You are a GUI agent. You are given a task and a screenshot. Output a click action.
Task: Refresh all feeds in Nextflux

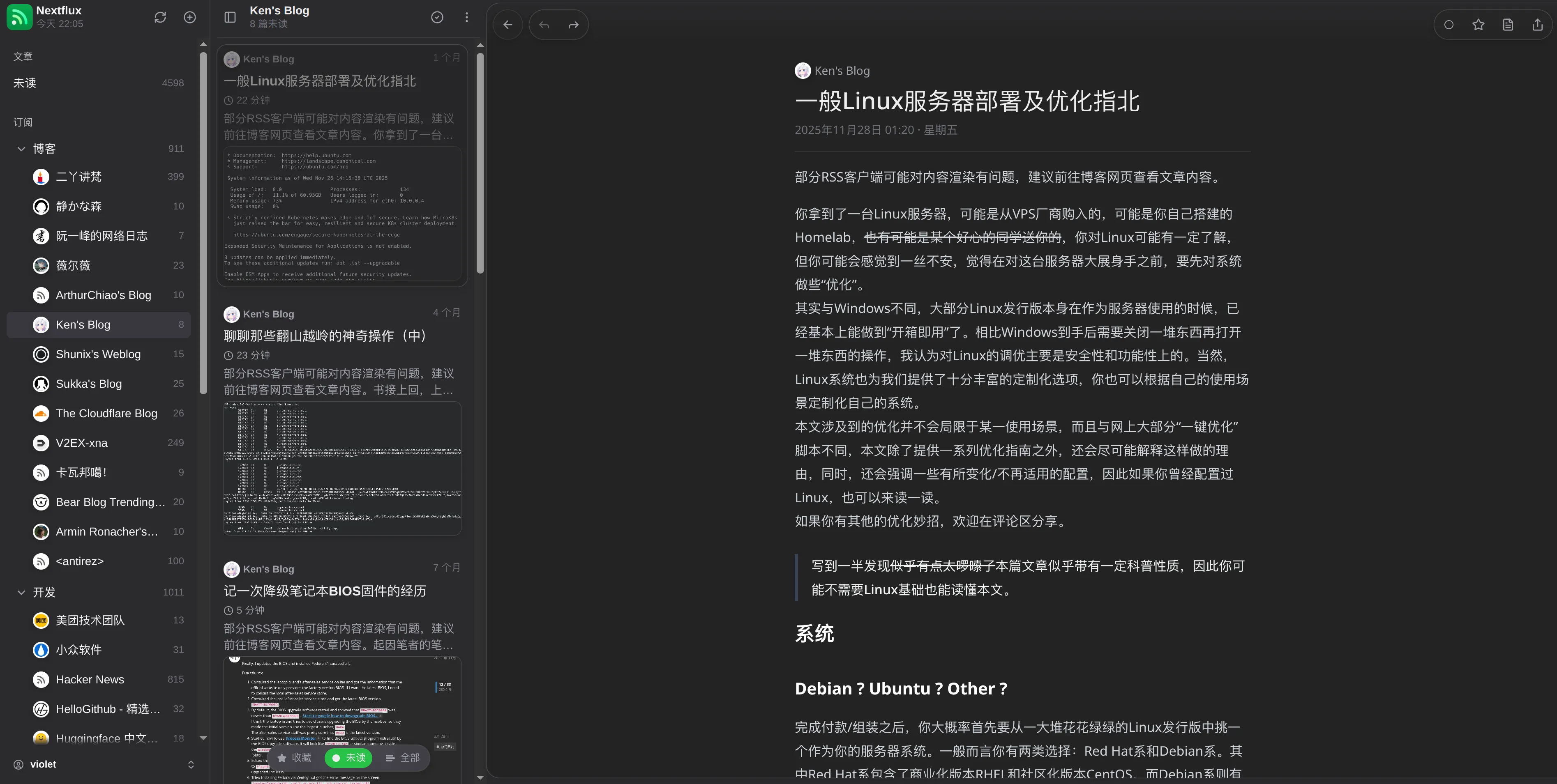click(x=159, y=17)
